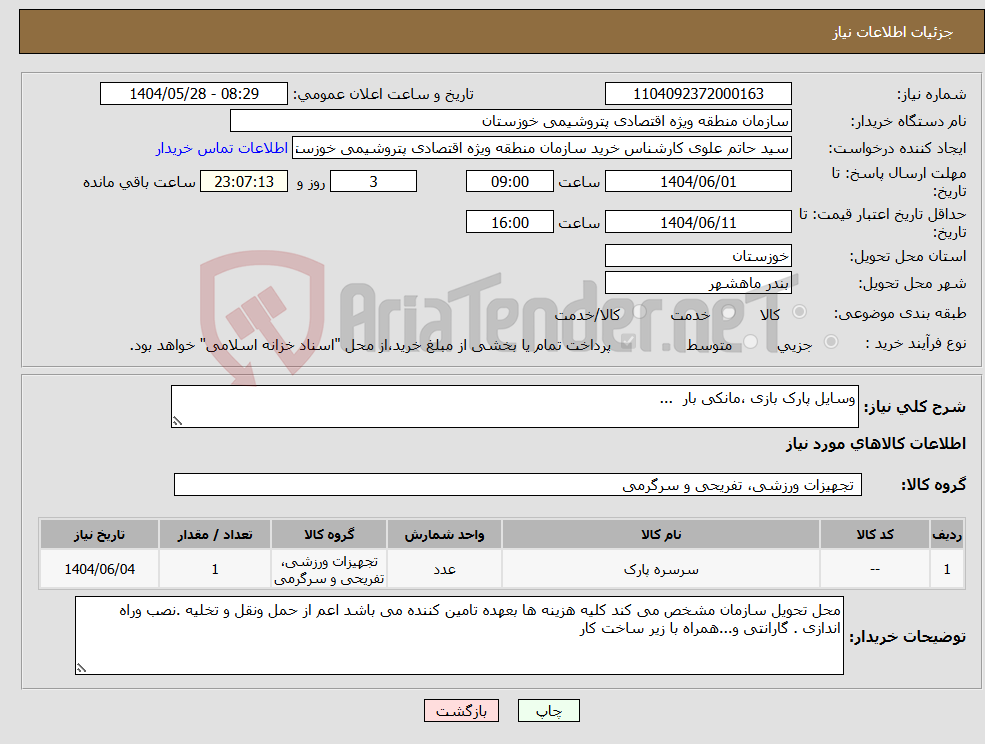
Task: Click the time field showing 16:00
Action: (x=508, y=221)
